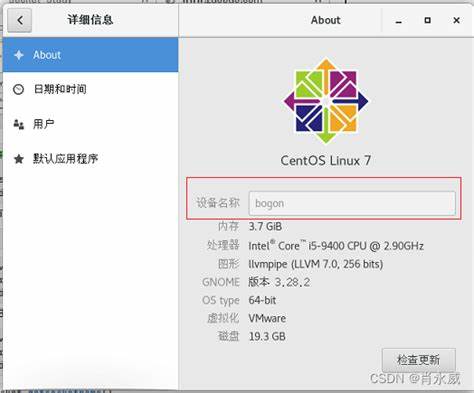Image resolution: width=474 pixels, height=393 pixels.
Task: Go back using the header arrow button
Action: click(x=20, y=20)
